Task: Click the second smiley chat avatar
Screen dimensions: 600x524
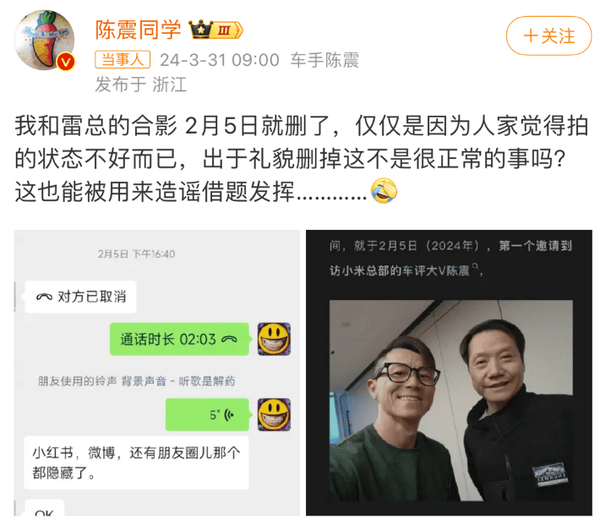Action: pos(274,415)
